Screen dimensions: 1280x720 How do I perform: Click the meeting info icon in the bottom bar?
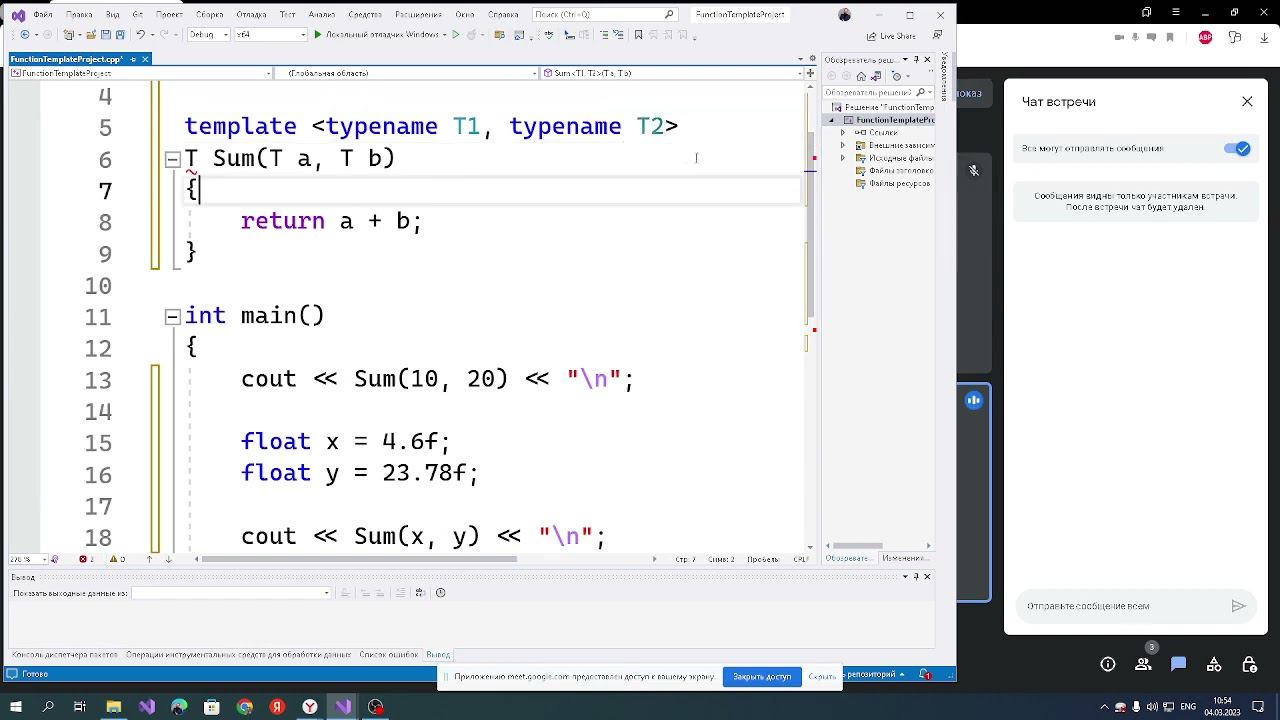tap(1108, 664)
